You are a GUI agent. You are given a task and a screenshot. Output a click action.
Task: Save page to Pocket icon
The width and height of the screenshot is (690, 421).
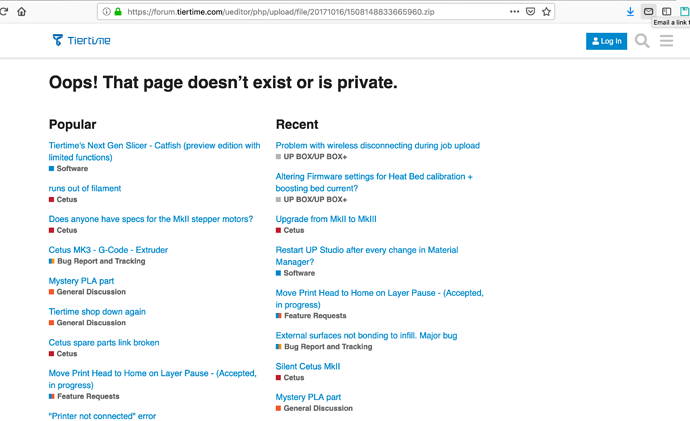coord(530,12)
